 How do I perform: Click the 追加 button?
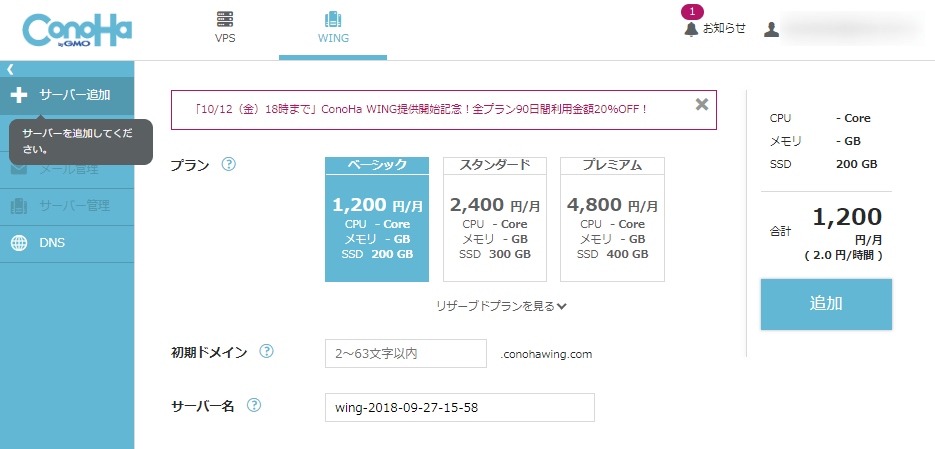coord(826,304)
